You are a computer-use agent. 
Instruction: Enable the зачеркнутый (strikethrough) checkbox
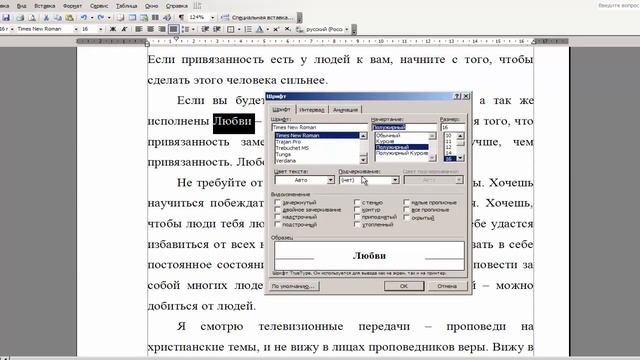(x=278, y=202)
